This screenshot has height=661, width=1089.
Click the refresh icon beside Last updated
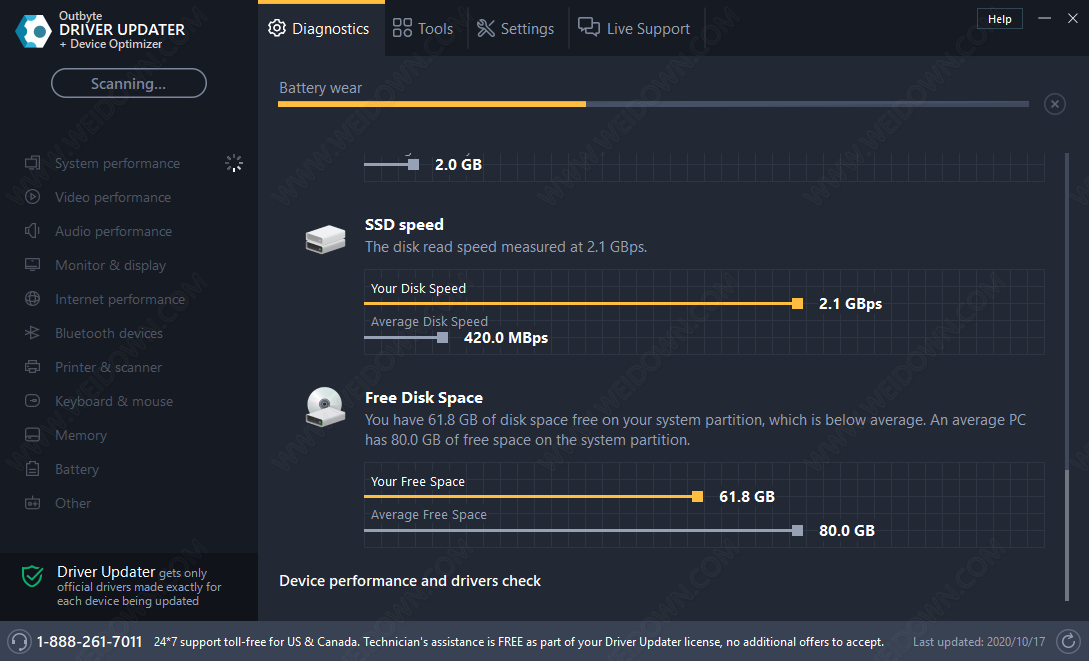(x=1067, y=642)
